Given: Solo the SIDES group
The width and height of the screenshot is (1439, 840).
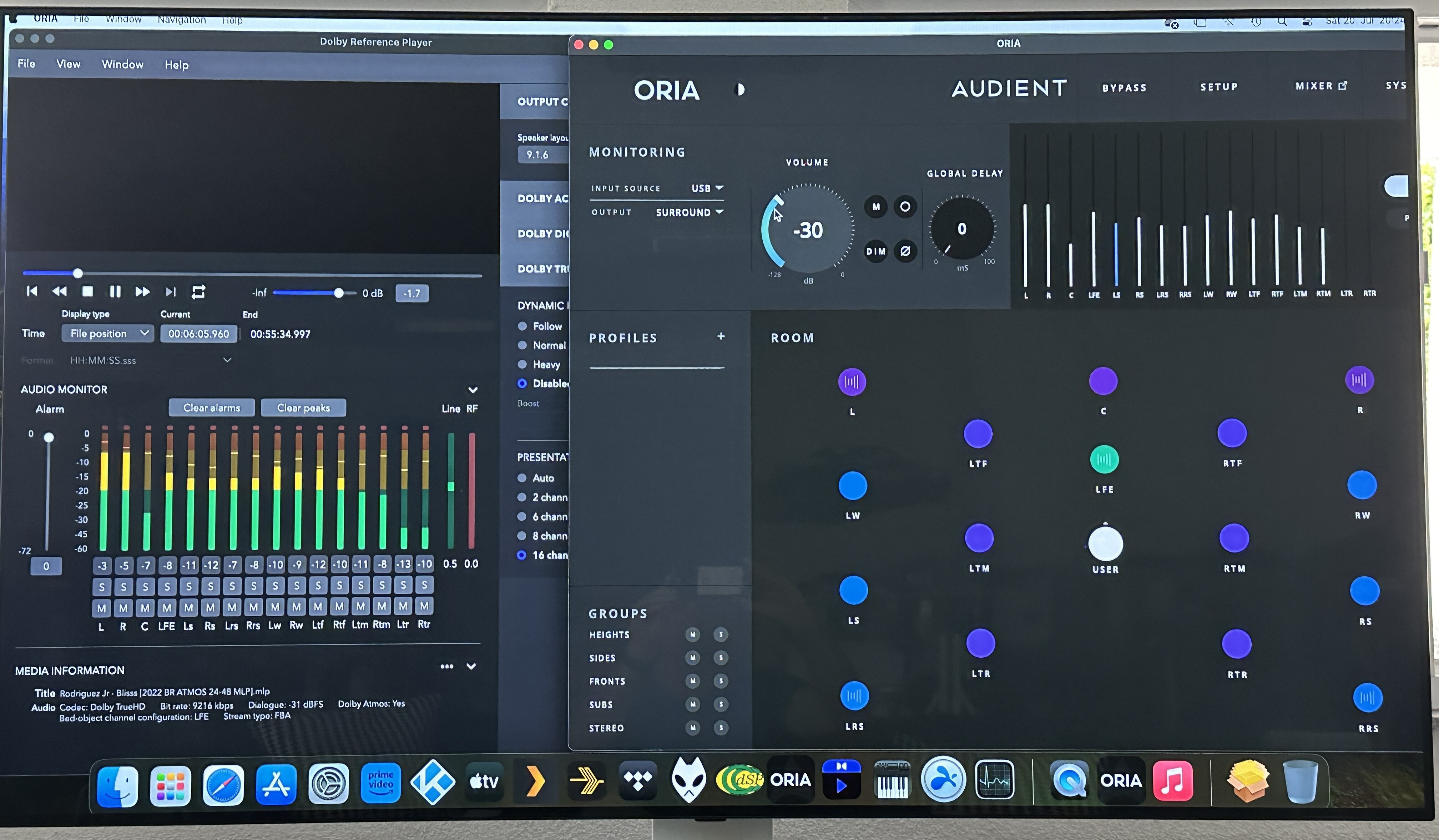Looking at the screenshot, I should [x=721, y=658].
